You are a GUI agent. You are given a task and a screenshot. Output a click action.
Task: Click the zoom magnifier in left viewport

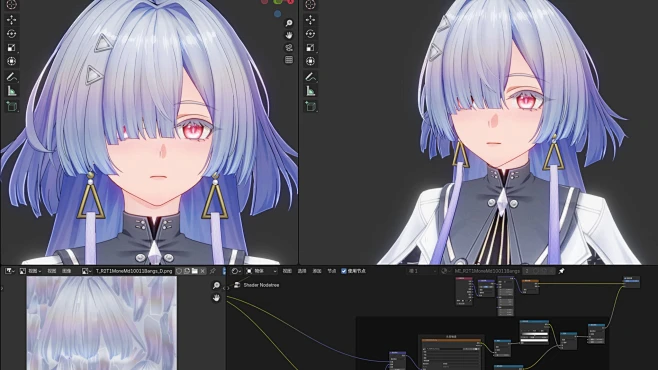pyautogui.click(x=289, y=23)
